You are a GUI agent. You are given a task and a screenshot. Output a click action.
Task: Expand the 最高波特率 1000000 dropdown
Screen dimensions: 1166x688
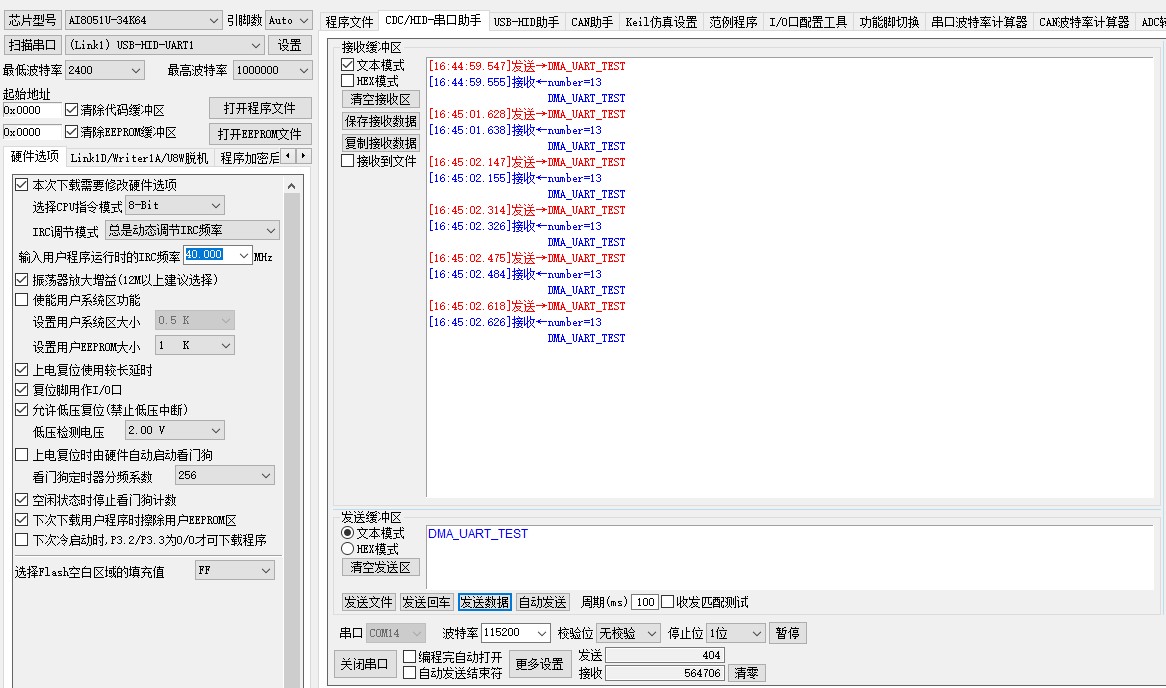[272, 70]
